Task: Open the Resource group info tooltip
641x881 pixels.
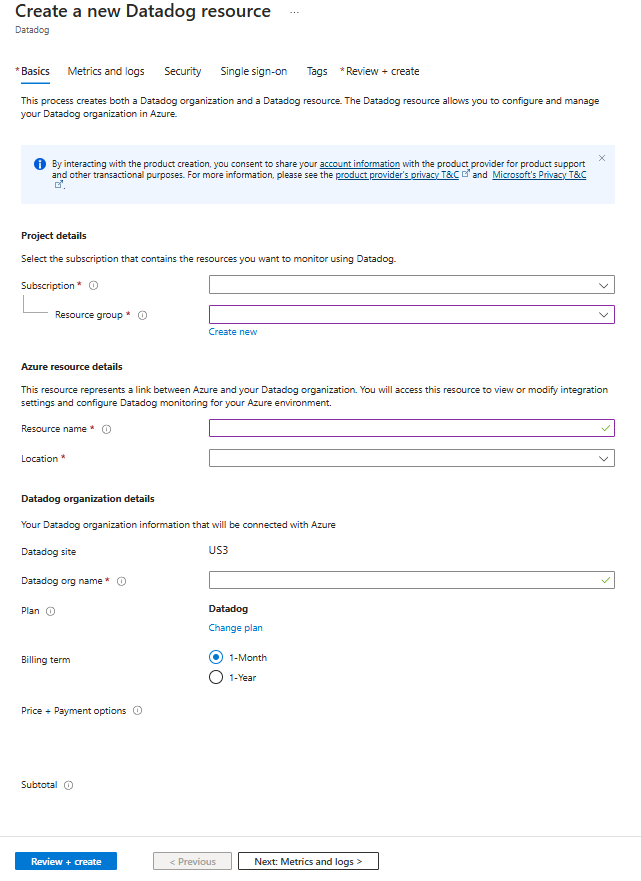Action: (141, 314)
